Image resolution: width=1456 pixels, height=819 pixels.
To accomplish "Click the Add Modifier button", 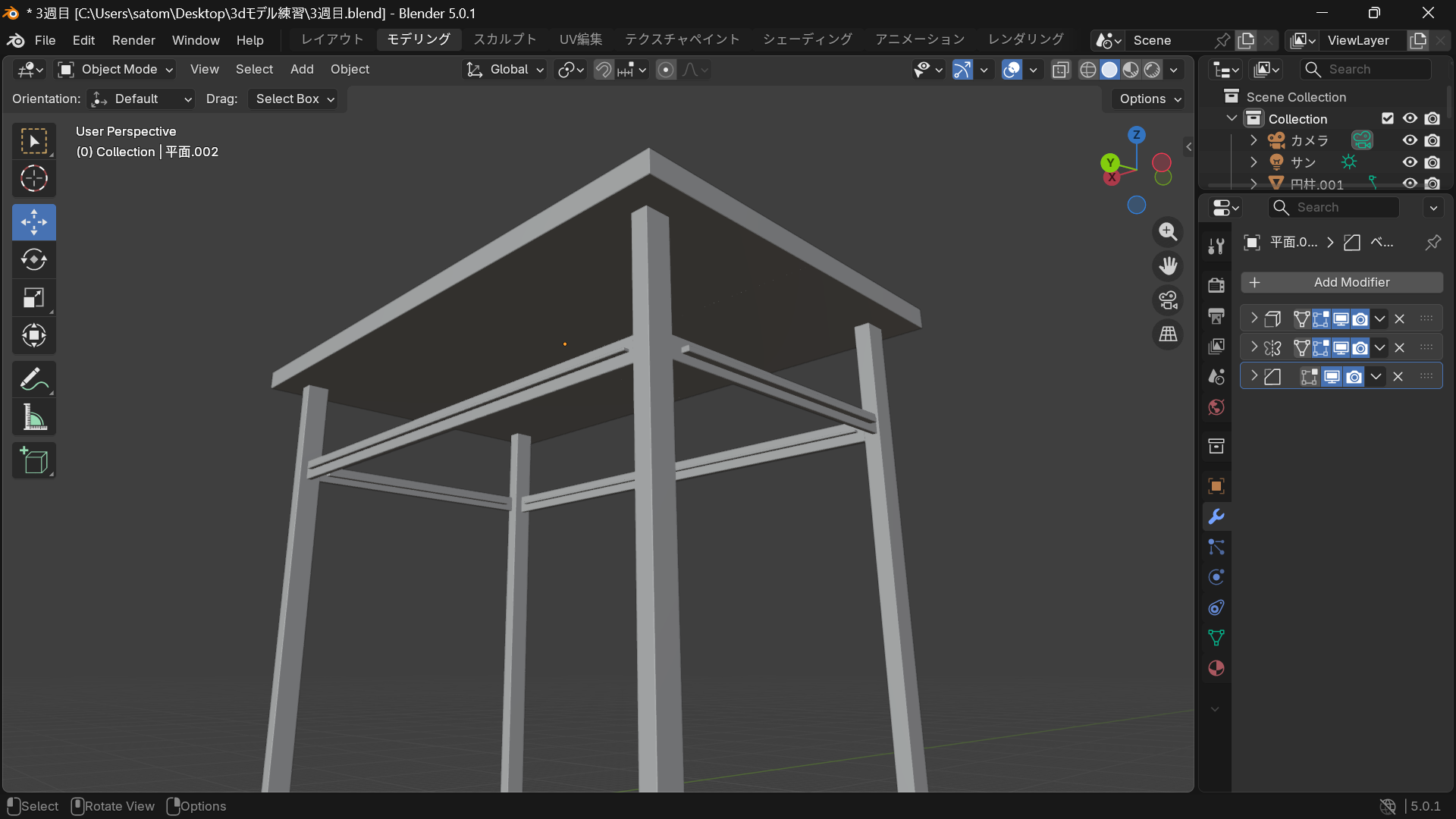I will click(1341, 282).
